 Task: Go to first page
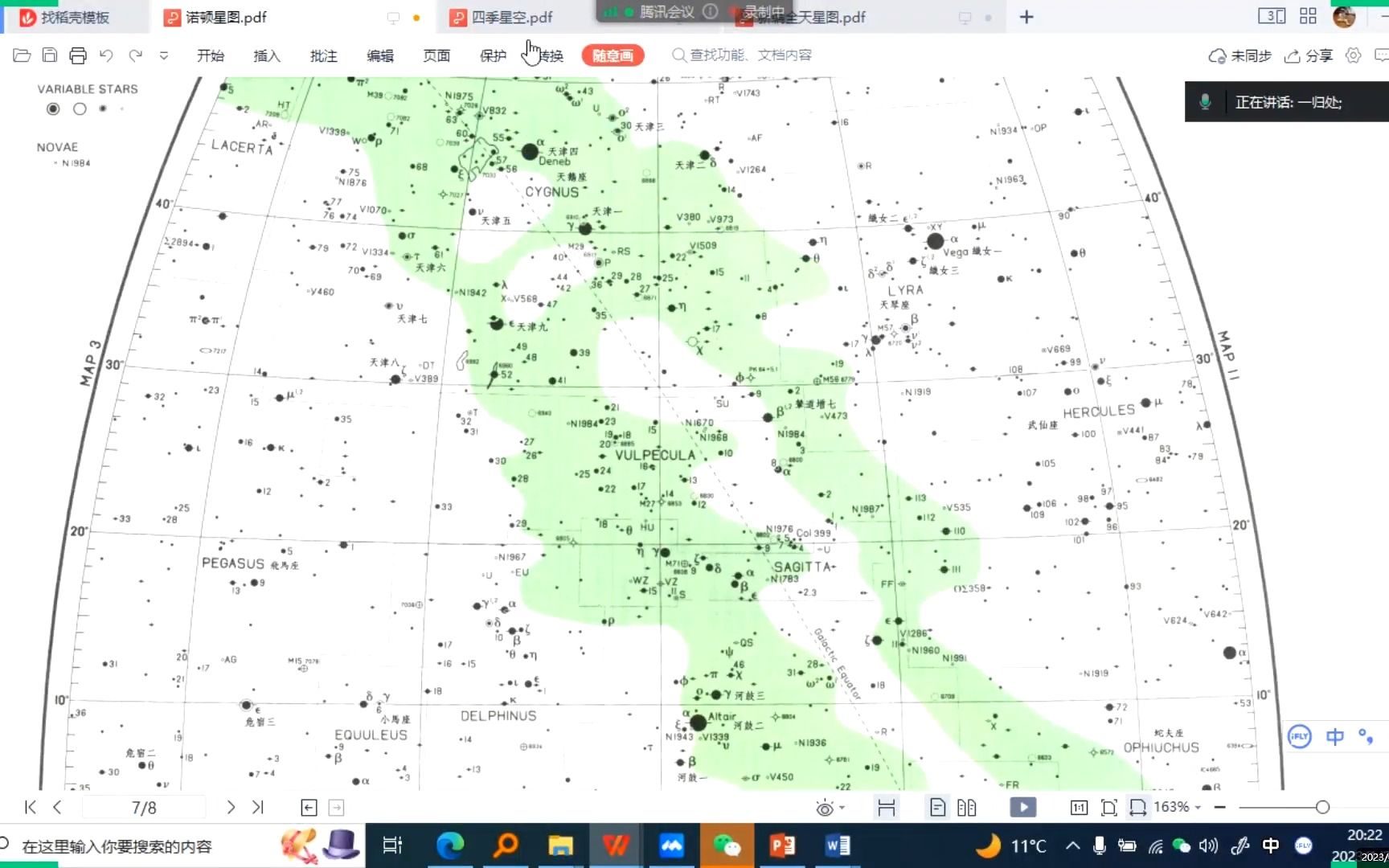30,807
